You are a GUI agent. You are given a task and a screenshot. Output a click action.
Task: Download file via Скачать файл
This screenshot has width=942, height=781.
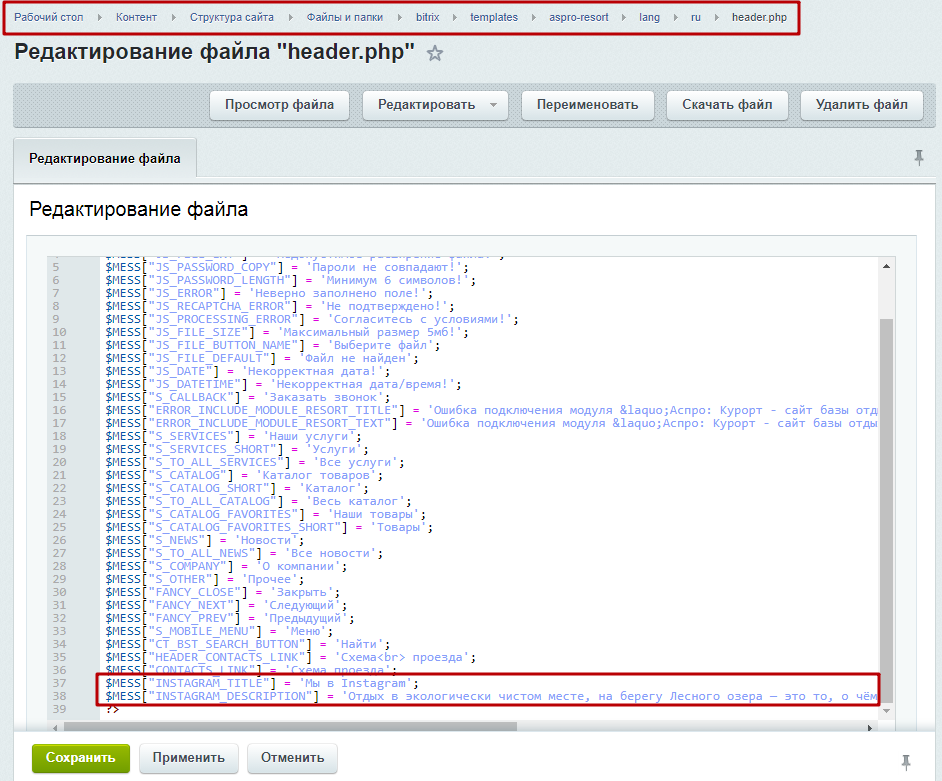tap(727, 105)
